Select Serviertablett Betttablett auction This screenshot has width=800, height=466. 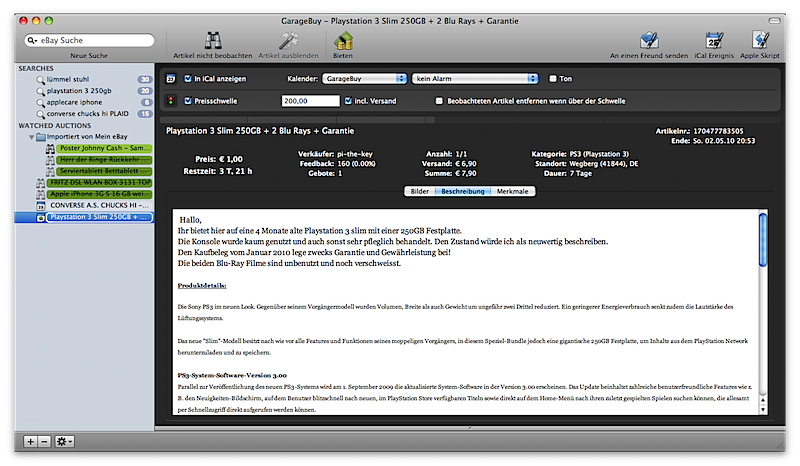pos(104,171)
